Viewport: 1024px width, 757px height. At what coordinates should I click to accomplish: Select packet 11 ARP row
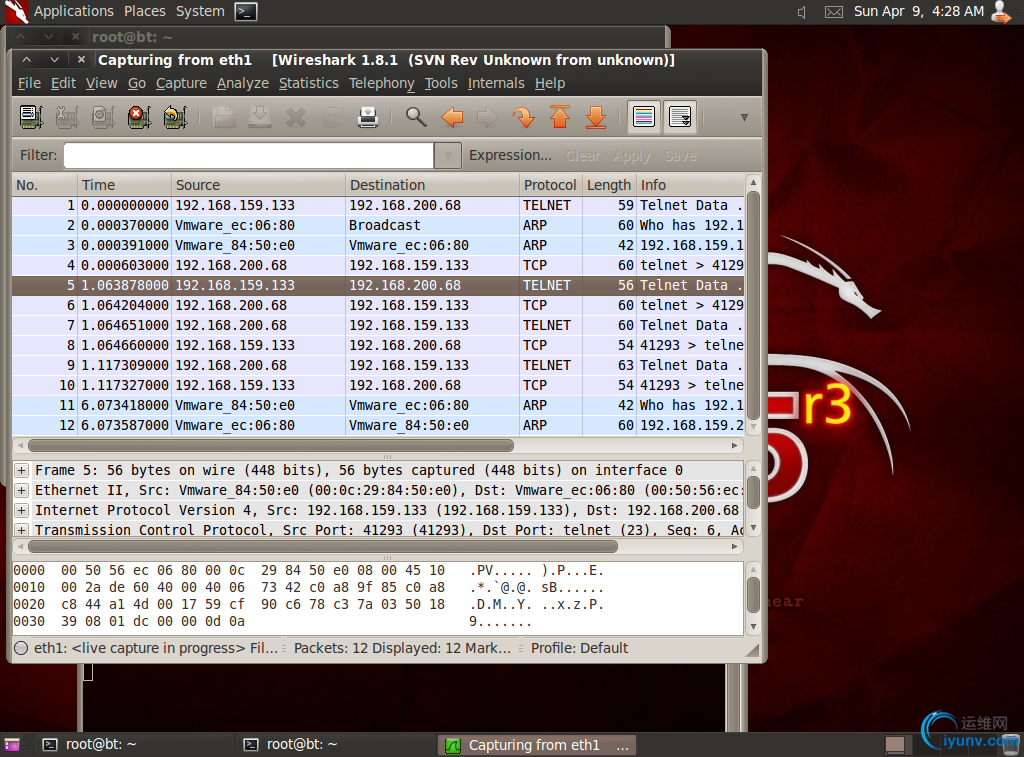(x=378, y=406)
